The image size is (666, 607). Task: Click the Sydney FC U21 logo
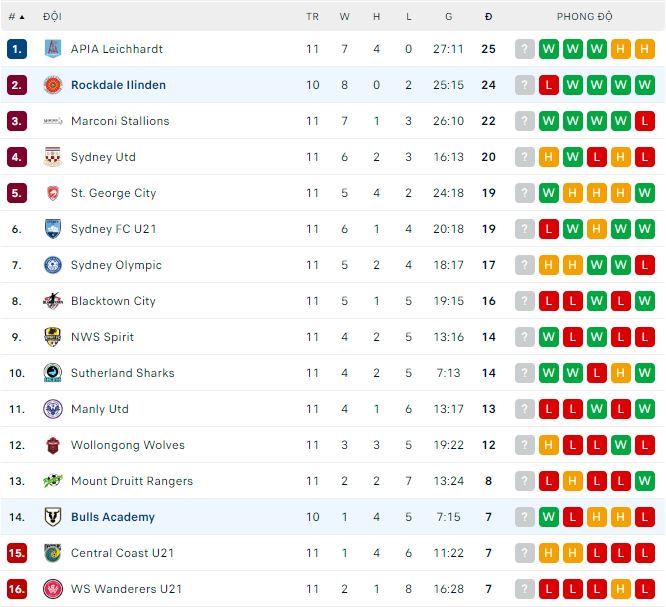pos(53,229)
